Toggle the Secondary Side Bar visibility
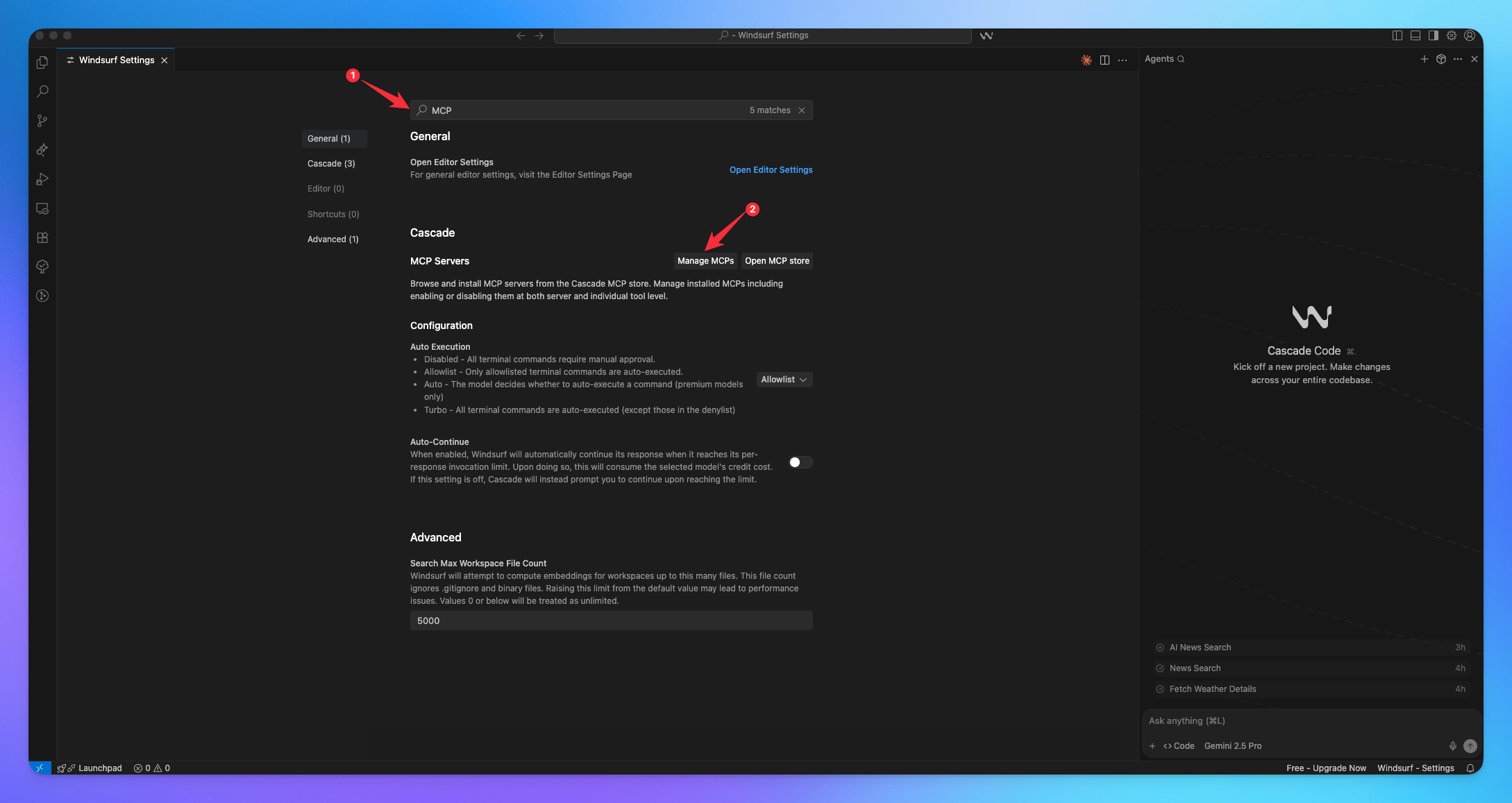 [x=1433, y=35]
